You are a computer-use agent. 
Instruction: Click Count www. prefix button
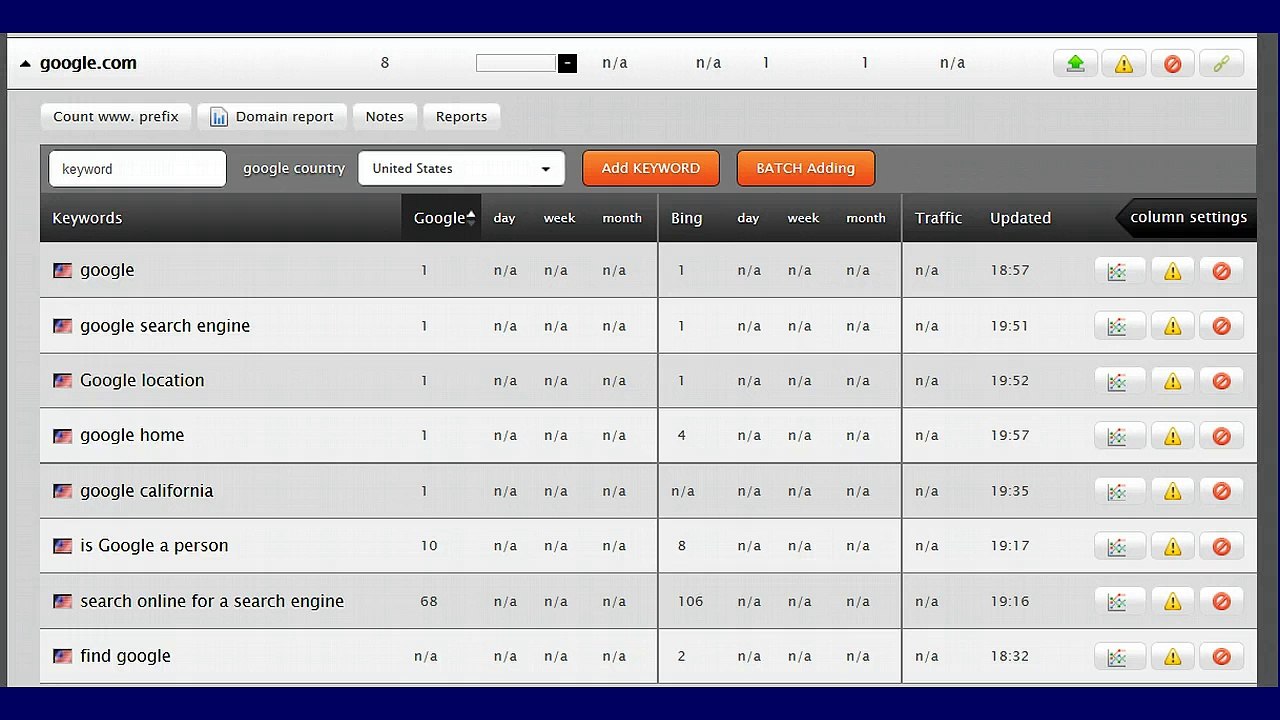pos(116,116)
